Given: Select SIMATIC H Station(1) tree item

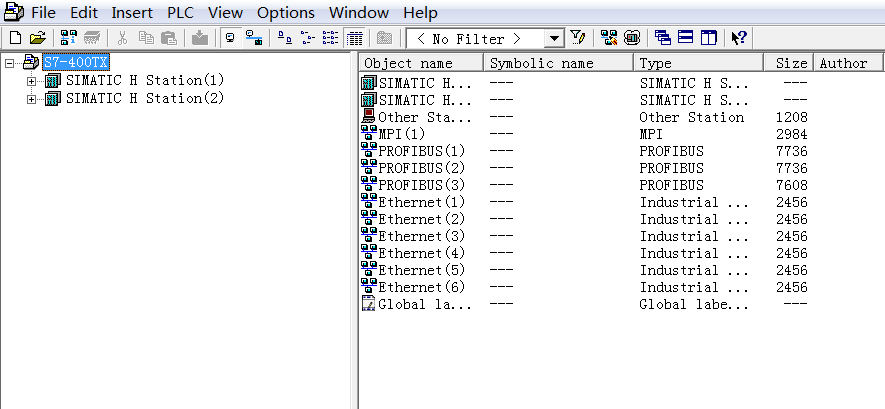Looking at the screenshot, I should (x=144, y=80).
